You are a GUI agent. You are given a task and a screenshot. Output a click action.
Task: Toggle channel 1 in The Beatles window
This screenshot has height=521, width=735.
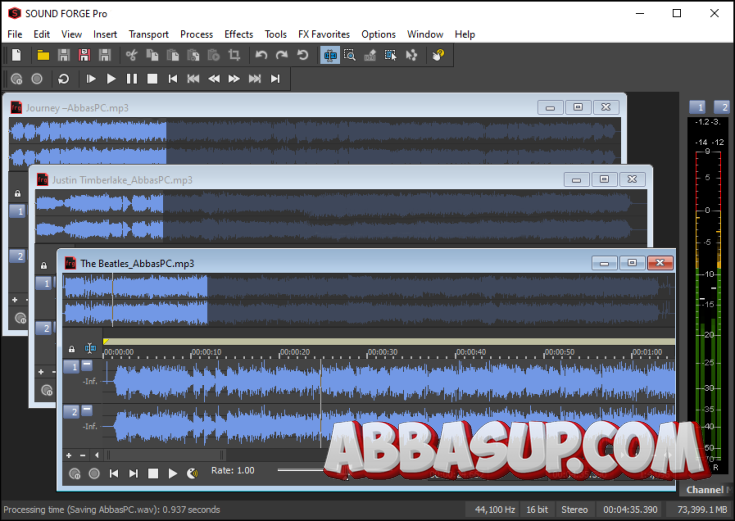[71, 367]
